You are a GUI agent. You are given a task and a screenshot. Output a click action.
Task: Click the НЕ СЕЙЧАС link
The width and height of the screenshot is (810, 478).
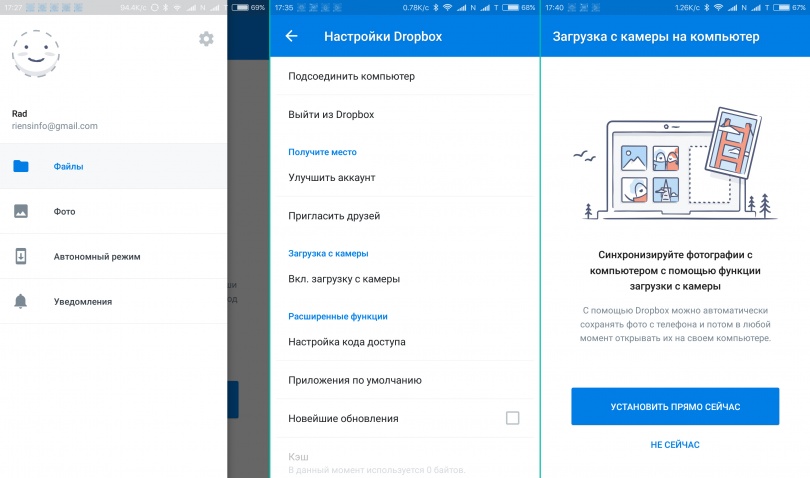[675, 444]
